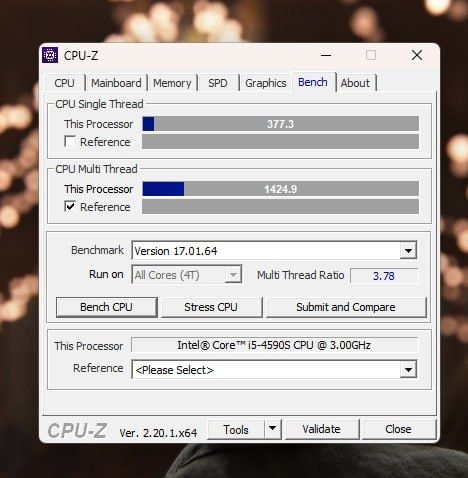The image size is (468, 478).
Task: Minimize the CPU-Z window
Action: click(x=326, y=55)
